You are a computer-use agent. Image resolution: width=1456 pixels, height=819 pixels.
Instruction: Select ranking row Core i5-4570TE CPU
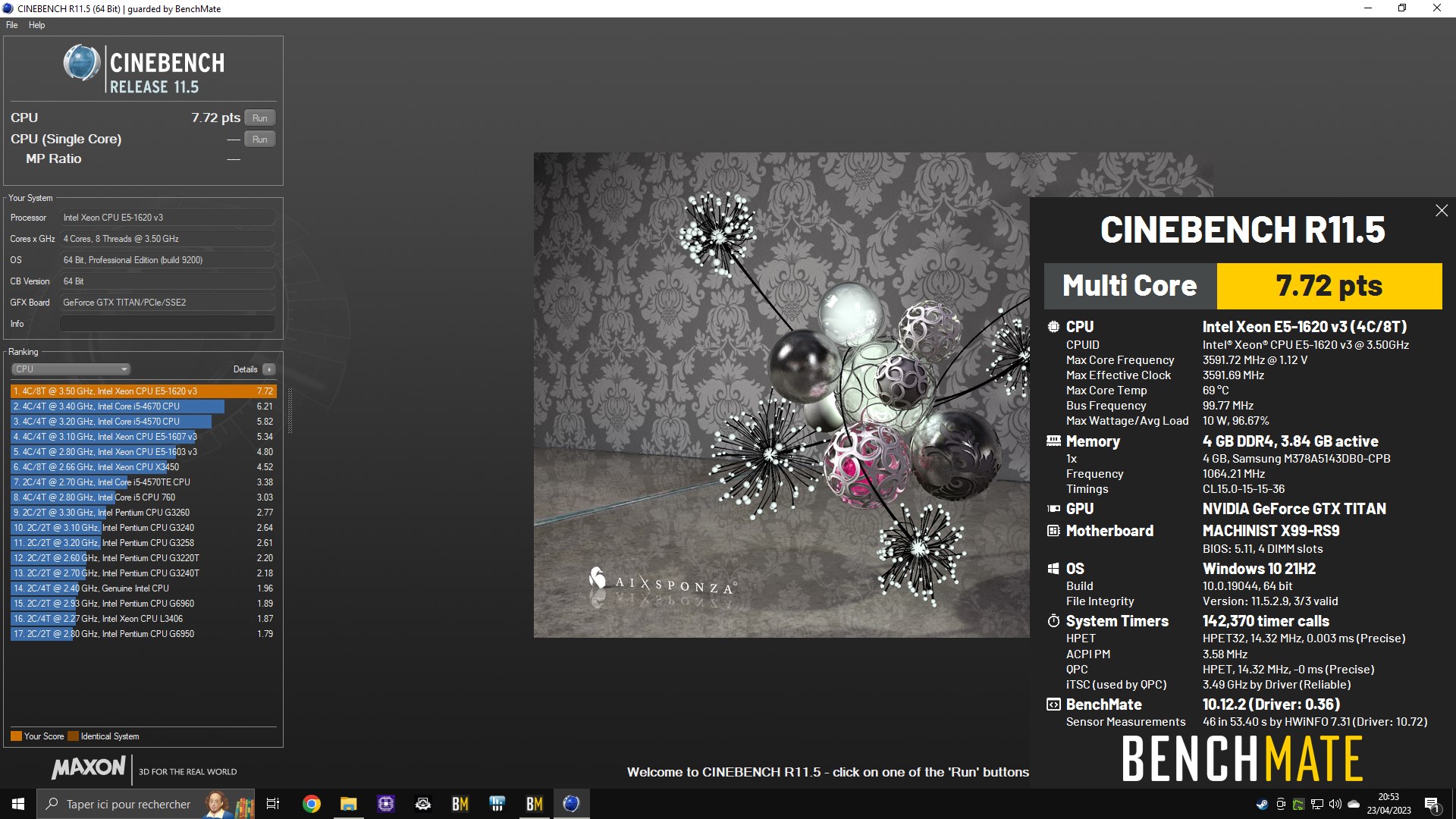pos(143,482)
